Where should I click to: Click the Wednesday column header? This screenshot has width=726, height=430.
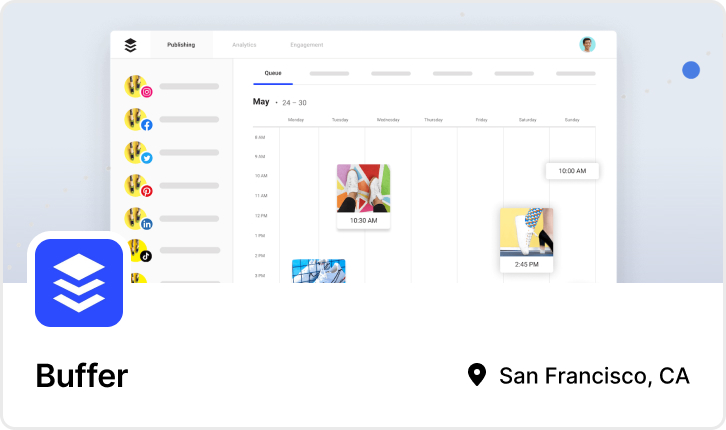(x=388, y=120)
